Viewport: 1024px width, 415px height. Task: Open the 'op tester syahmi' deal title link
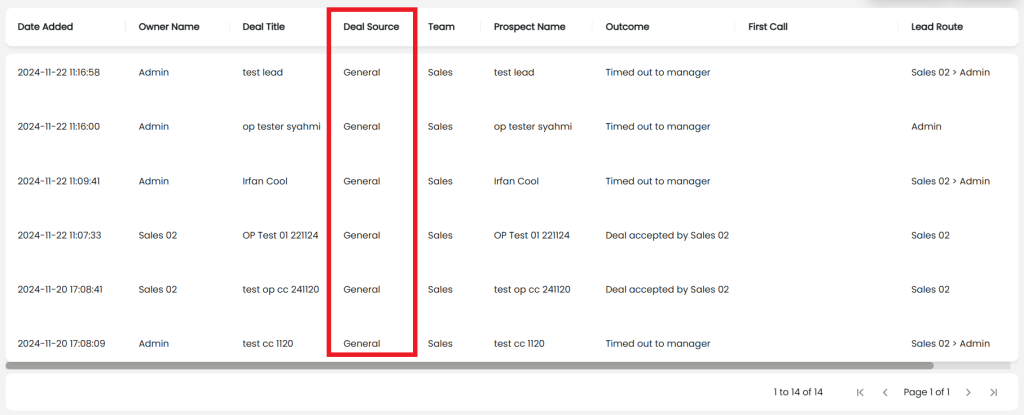[281, 127]
